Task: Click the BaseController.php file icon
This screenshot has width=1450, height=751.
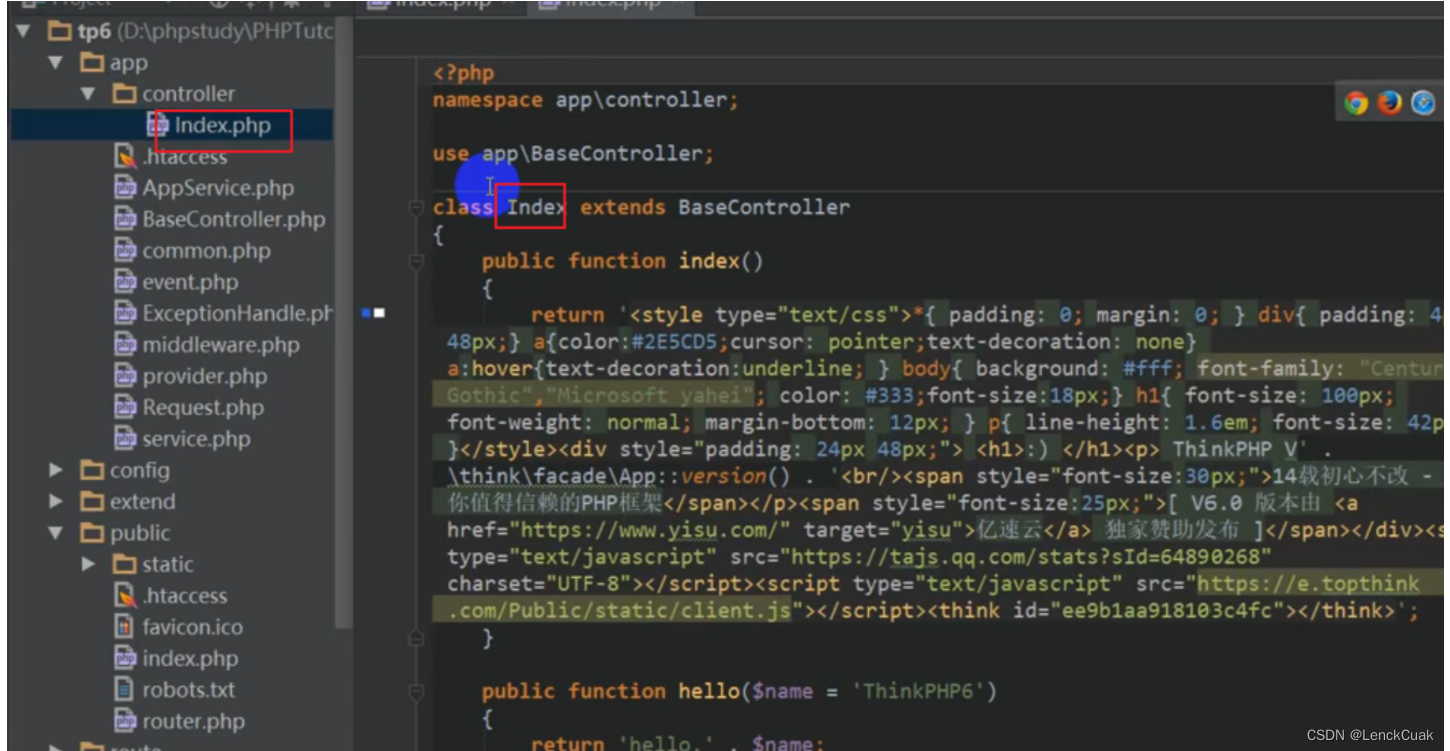Action: (125, 219)
